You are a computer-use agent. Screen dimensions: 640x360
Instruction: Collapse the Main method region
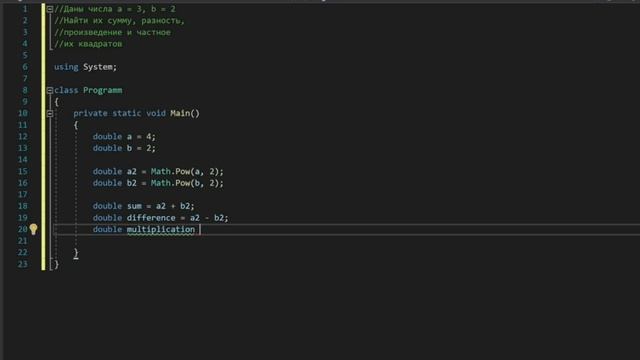point(50,113)
